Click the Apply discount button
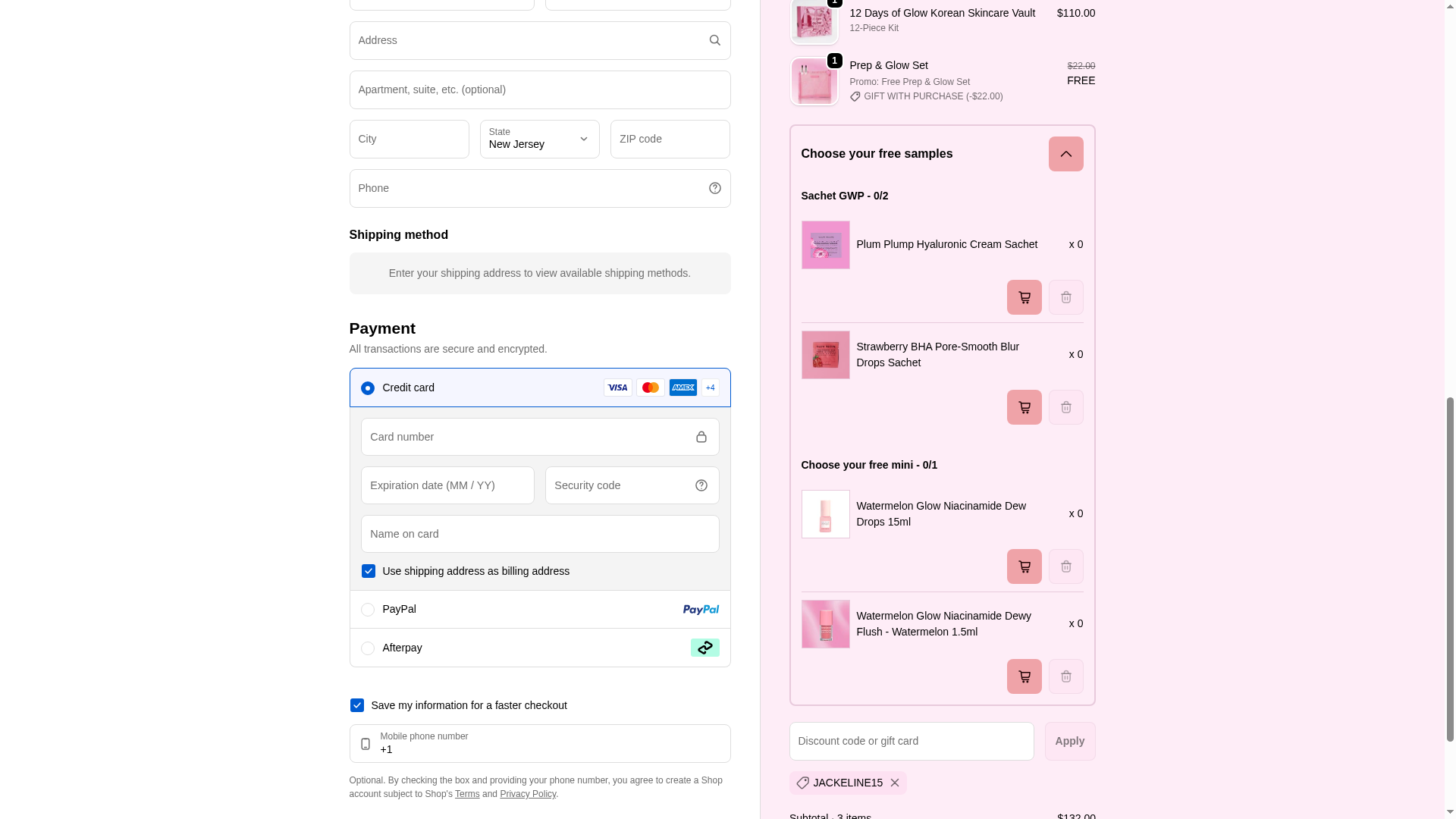Viewport: 1456px width, 819px height. pos(1069,741)
